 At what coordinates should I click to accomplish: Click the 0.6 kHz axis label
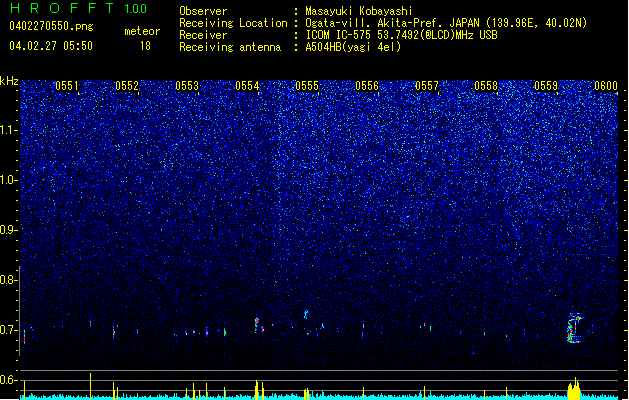click(9, 380)
